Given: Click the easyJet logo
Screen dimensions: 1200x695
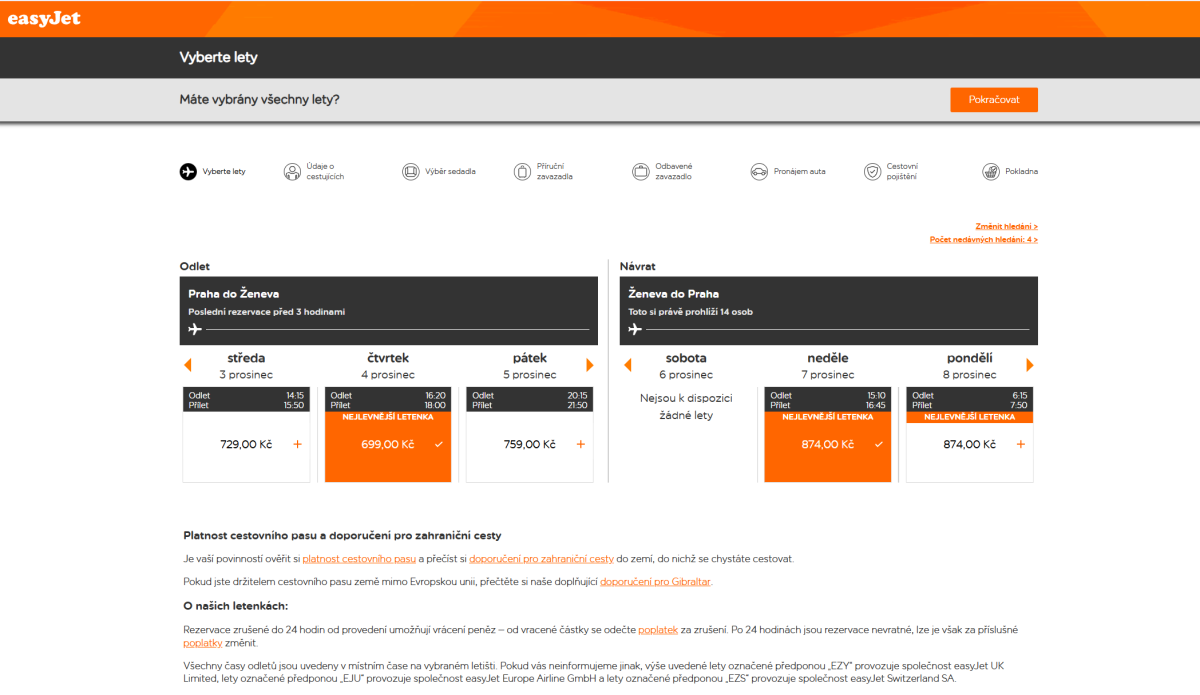Looking at the screenshot, I should 44,19.
